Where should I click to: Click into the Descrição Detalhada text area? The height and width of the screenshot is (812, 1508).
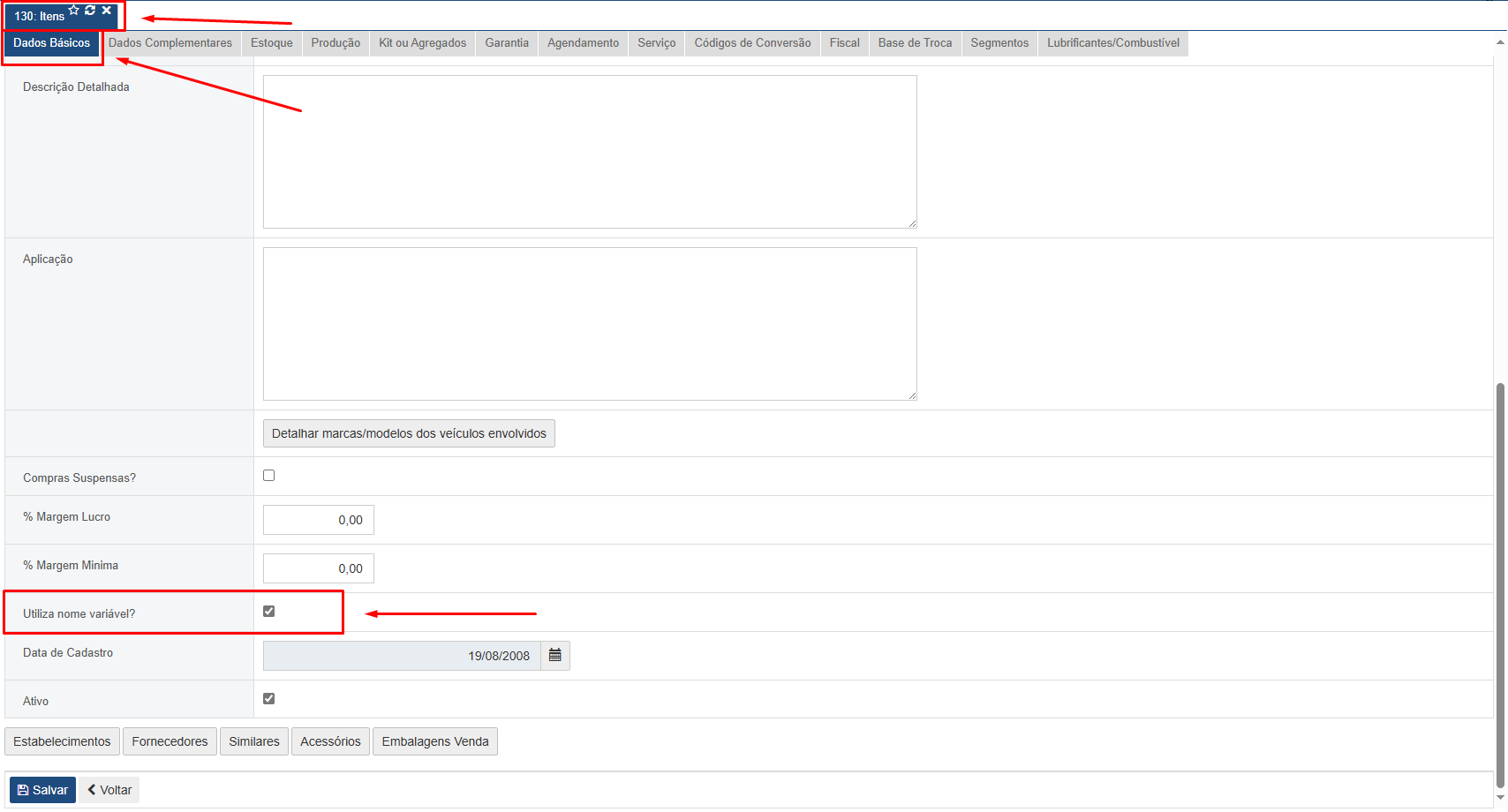(x=590, y=152)
